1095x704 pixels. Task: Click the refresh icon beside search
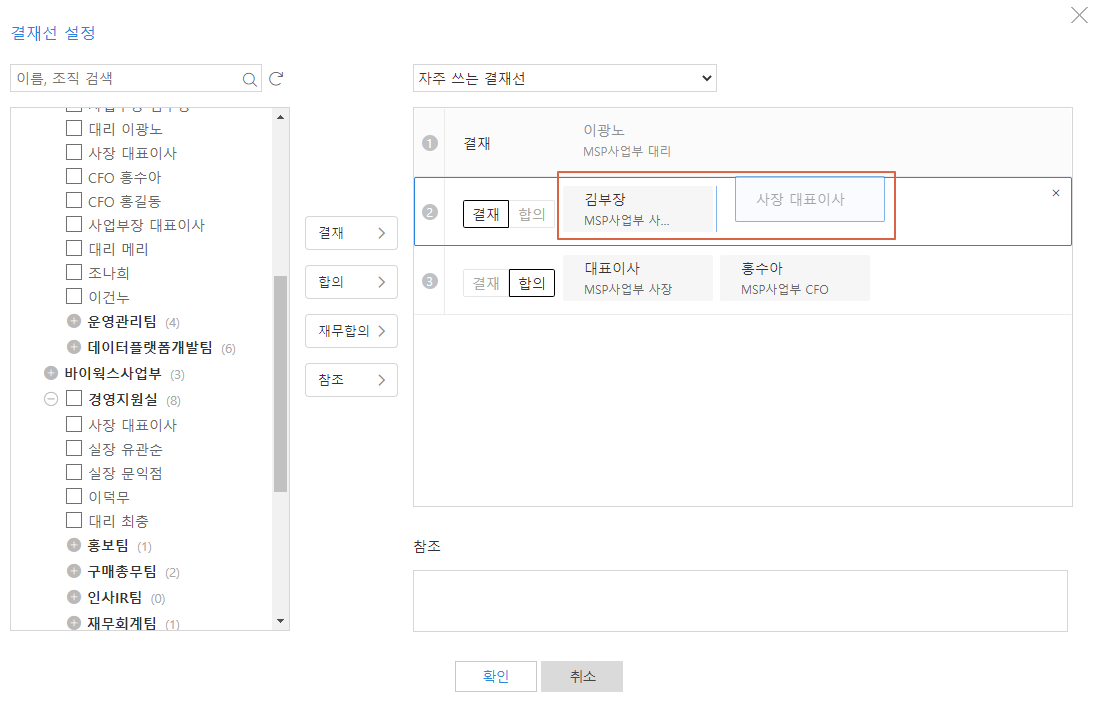click(x=277, y=79)
